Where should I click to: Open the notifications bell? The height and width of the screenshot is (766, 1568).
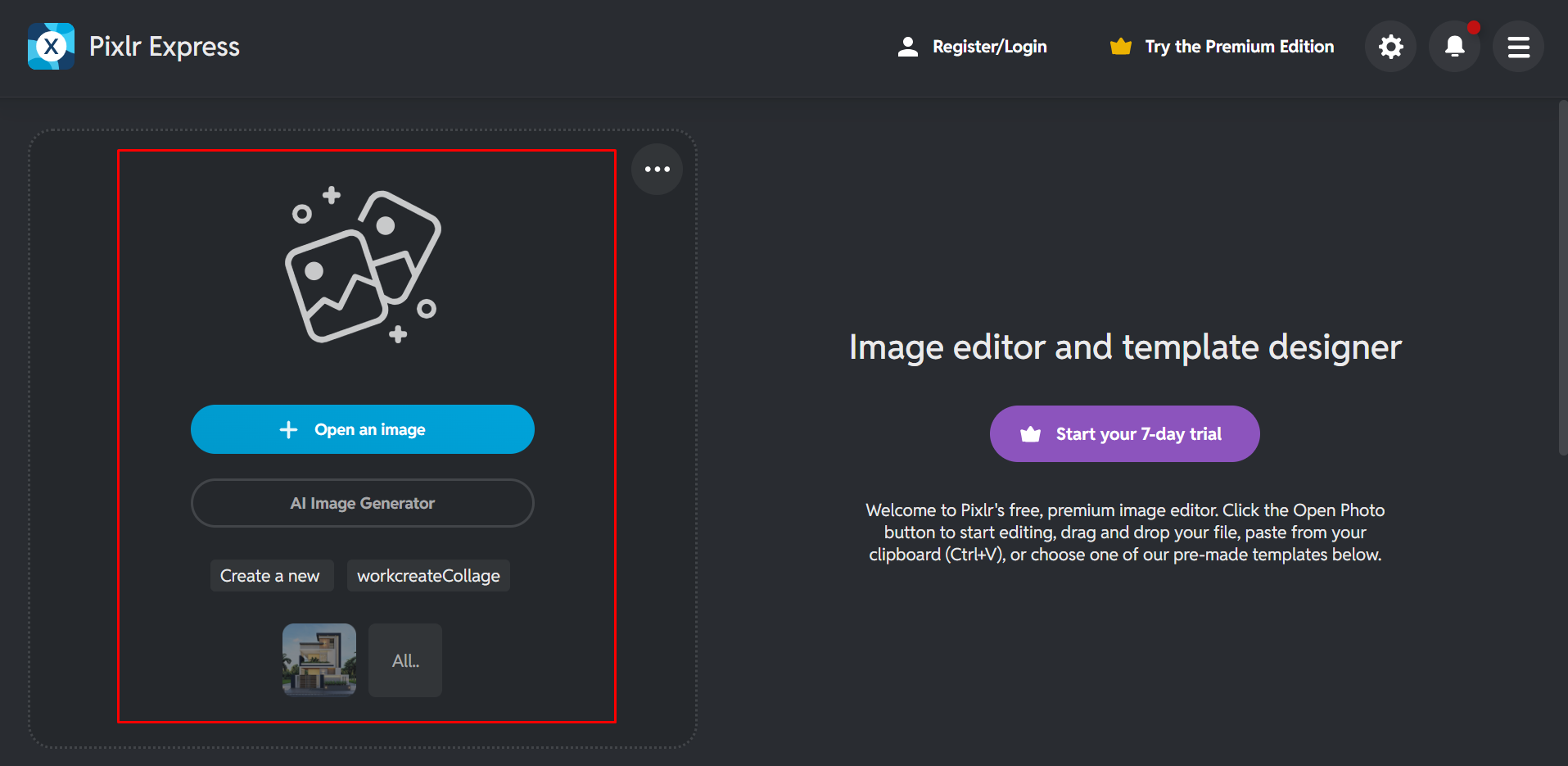pyautogui.click(x=1454, y=47)
